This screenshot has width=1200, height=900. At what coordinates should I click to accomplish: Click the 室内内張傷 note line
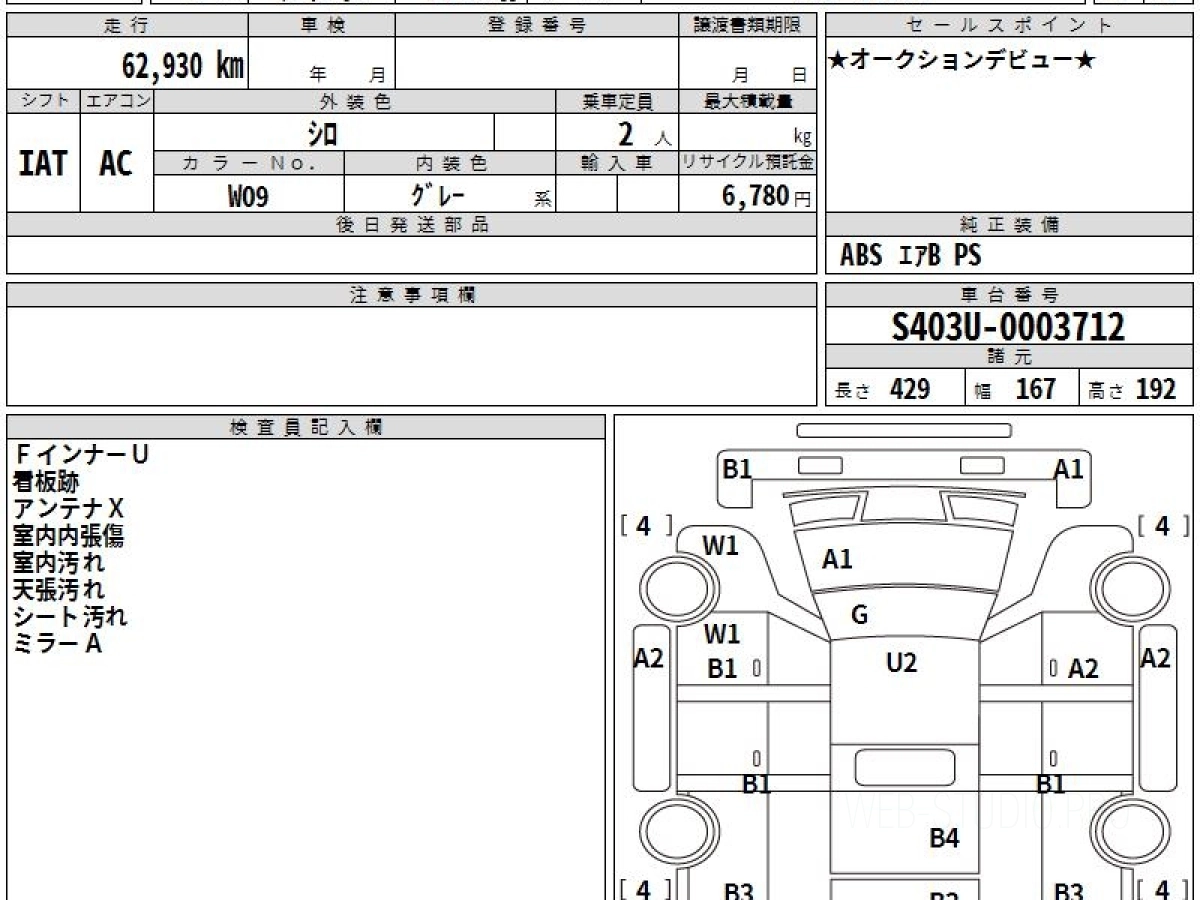point(68,536)
